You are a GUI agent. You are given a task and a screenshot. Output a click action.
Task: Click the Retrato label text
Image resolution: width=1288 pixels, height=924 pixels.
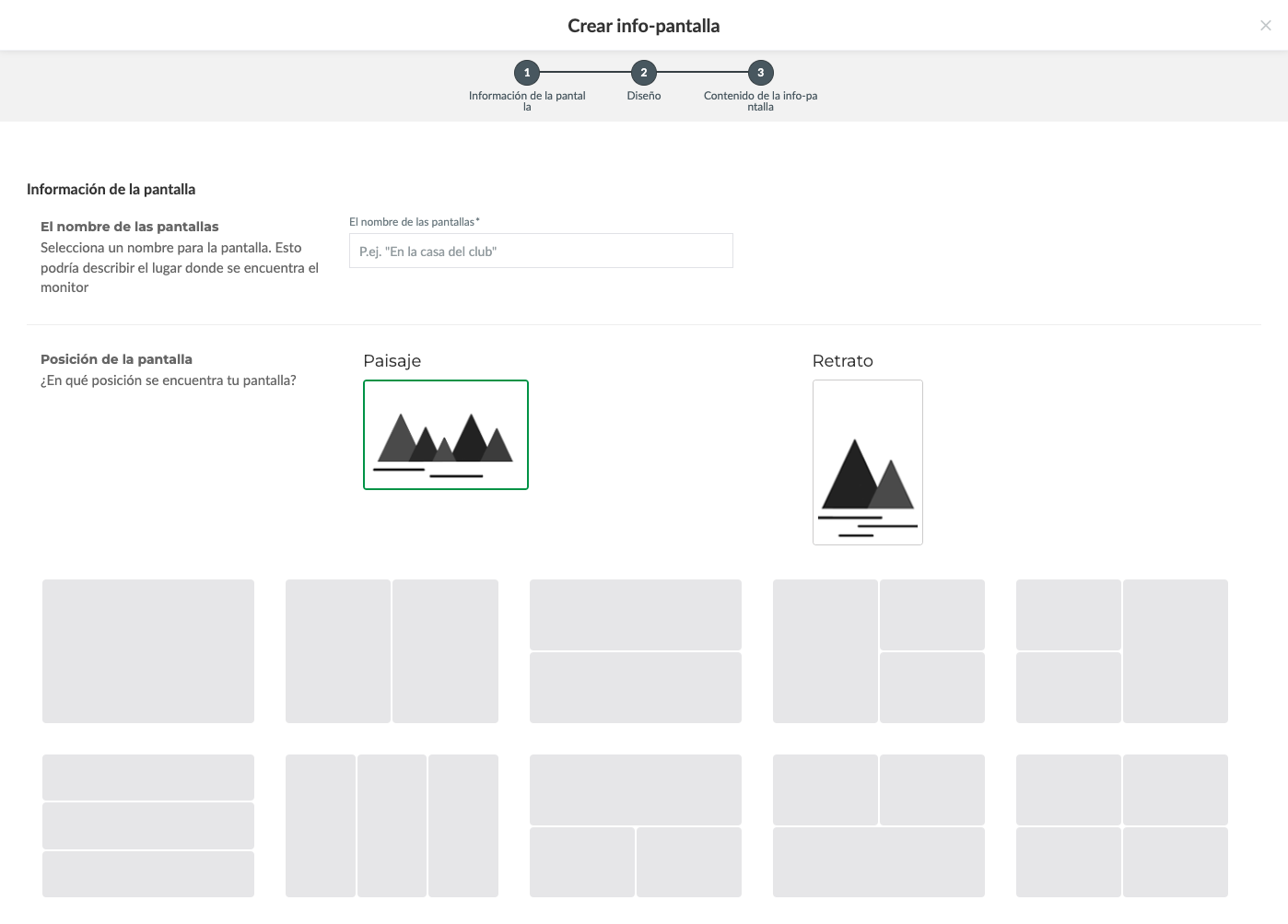[842, 361]
